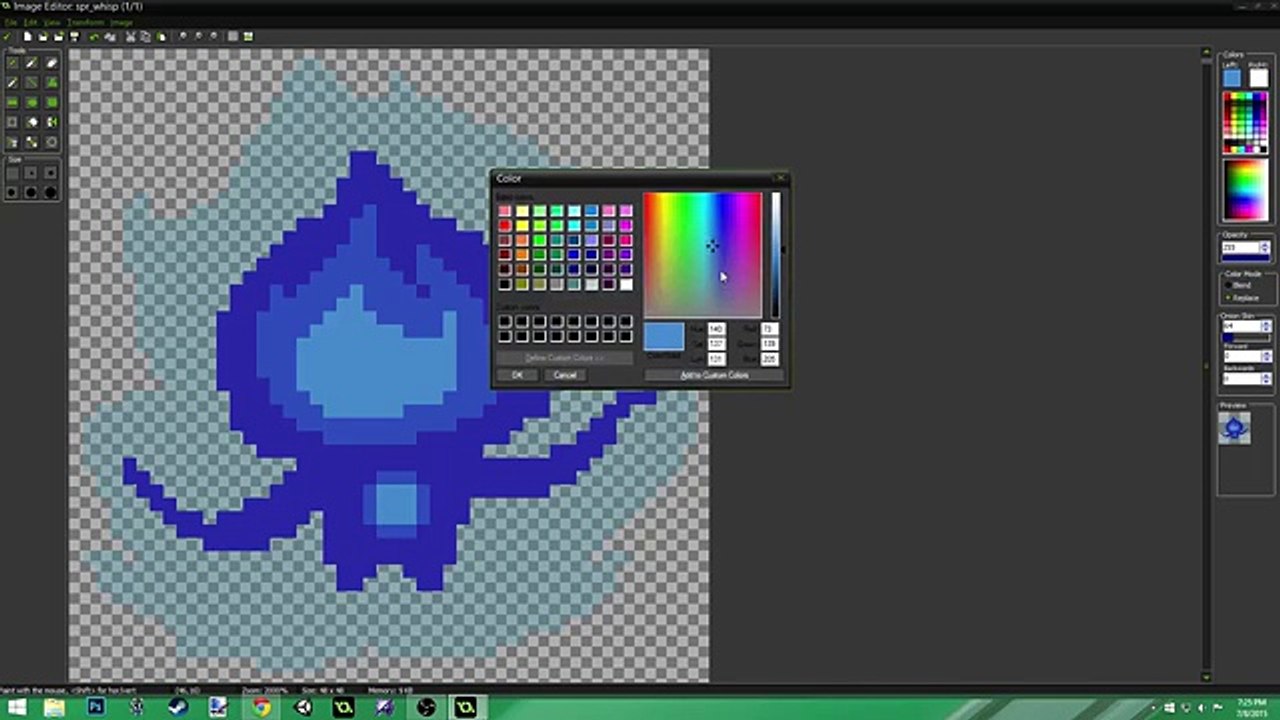Click the Onion Skin value field

1241,326
